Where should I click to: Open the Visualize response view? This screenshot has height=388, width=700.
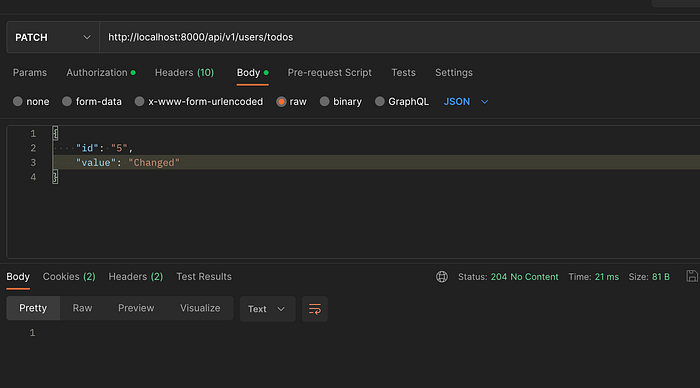point(200,308)
